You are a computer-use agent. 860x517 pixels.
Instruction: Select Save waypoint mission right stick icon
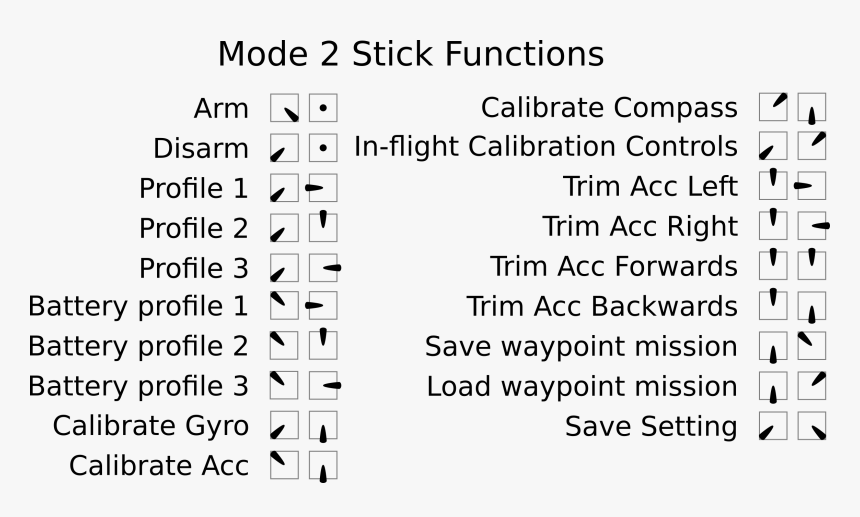point(812,346)
